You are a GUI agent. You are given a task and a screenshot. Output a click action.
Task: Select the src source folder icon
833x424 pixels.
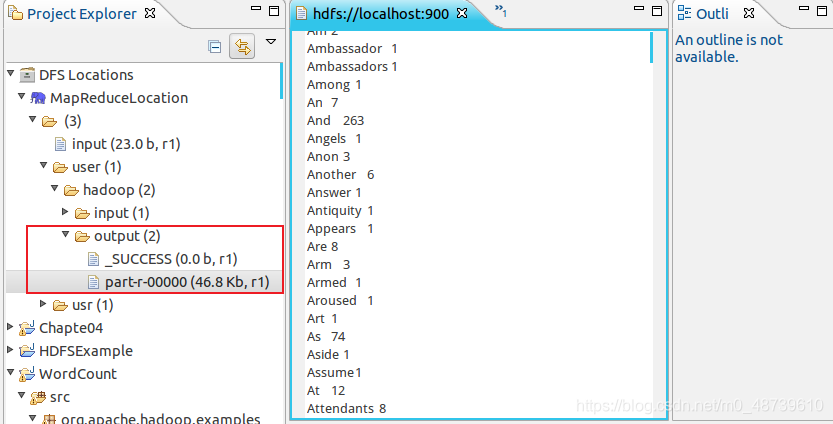[x=38, y=397]
